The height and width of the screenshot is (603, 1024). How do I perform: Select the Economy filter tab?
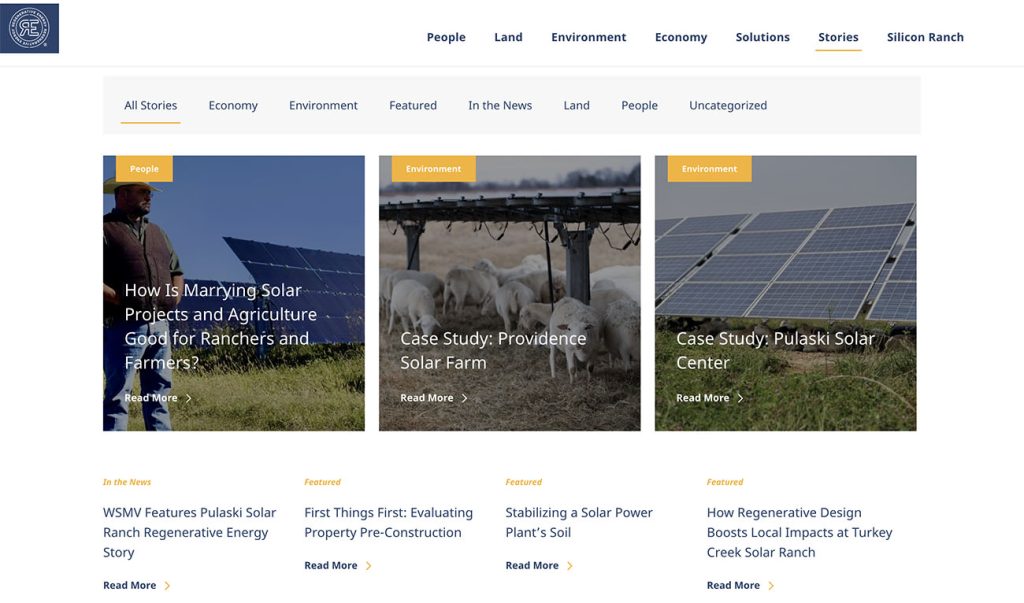pos(233,105)
